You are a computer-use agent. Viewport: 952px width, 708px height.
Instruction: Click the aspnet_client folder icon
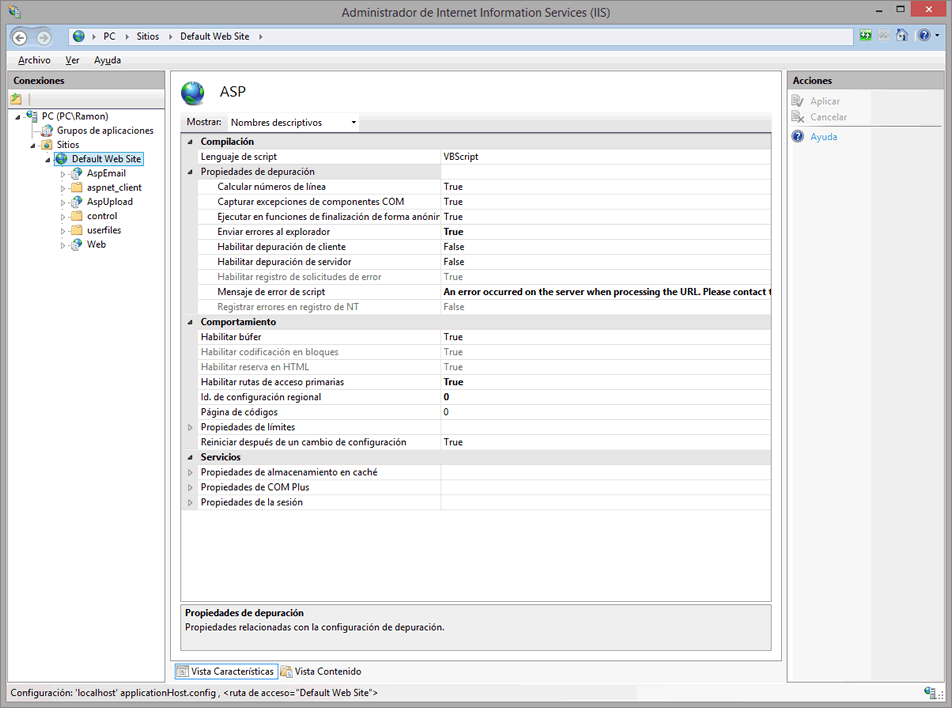point(76,187)
